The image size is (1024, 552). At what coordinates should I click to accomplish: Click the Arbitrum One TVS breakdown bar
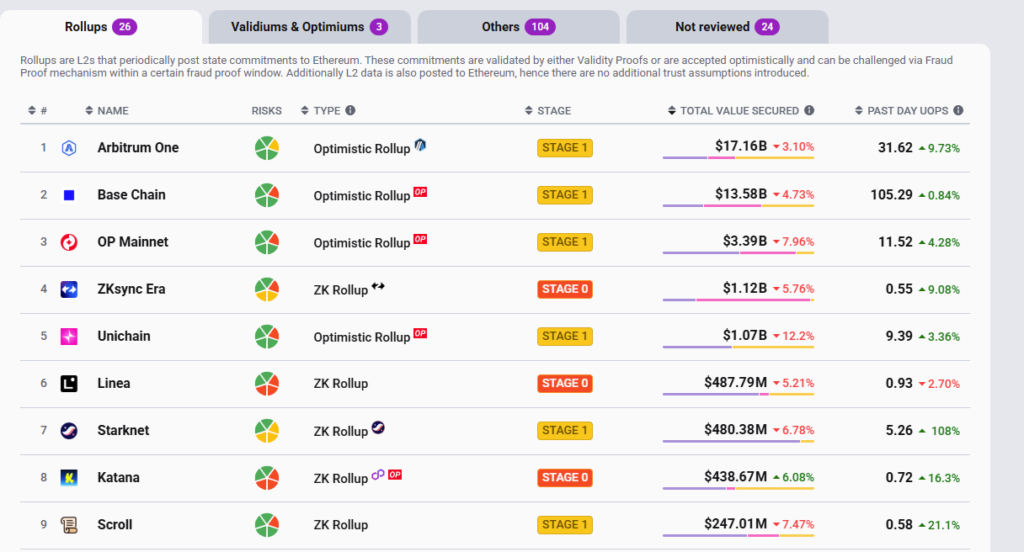(739, 158)
